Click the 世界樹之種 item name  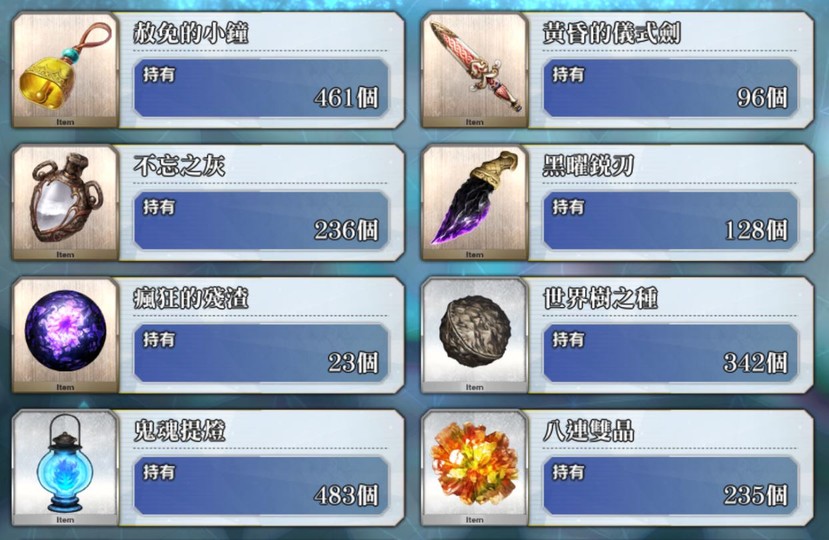(x=600, y=299)
